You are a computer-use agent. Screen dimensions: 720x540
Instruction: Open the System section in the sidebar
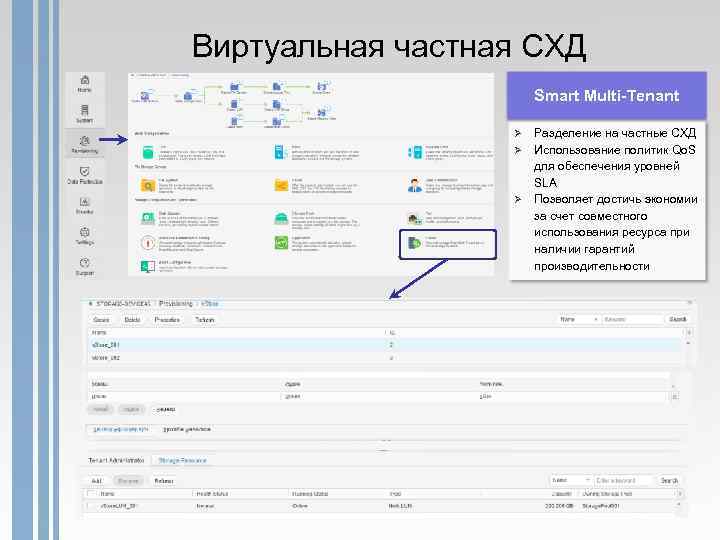(84, 114)
